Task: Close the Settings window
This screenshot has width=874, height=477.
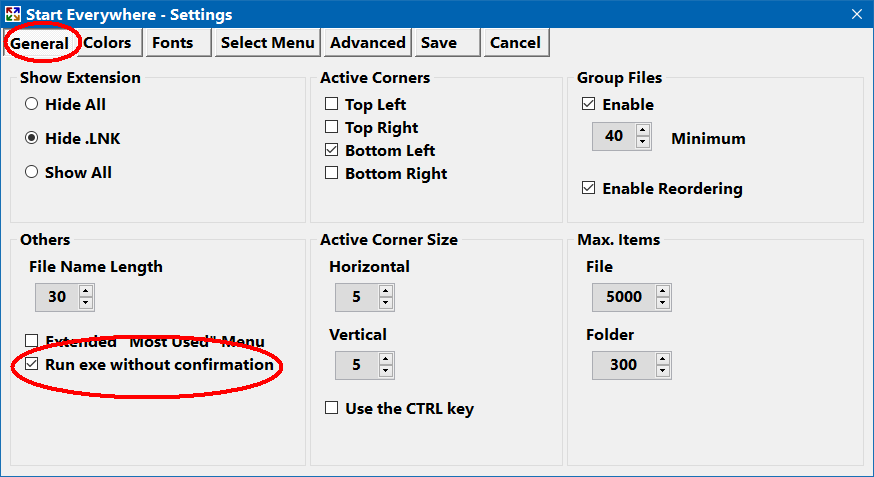Action: [x=856, y=14]
